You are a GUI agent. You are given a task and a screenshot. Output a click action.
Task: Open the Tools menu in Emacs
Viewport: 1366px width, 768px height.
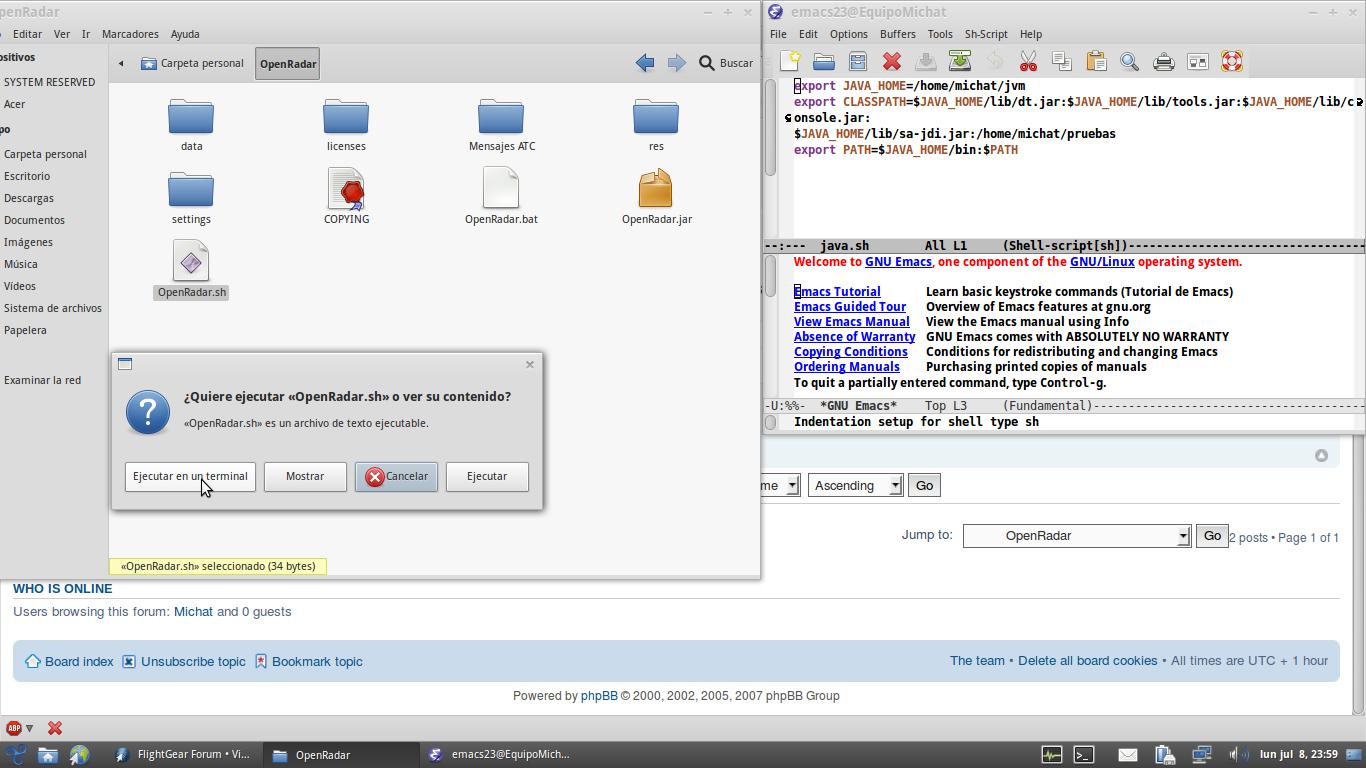[939, 34]
